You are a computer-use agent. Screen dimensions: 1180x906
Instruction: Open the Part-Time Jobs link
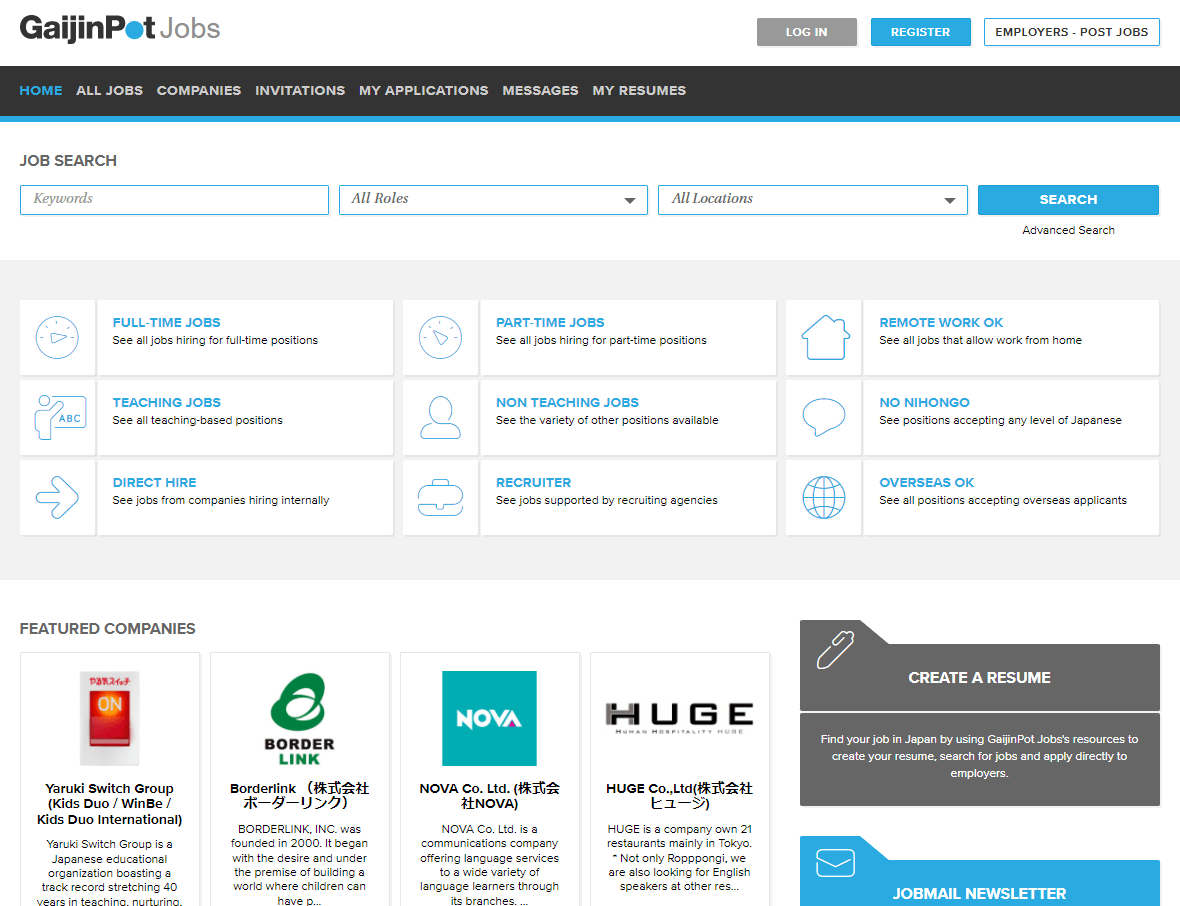[550, 322]
